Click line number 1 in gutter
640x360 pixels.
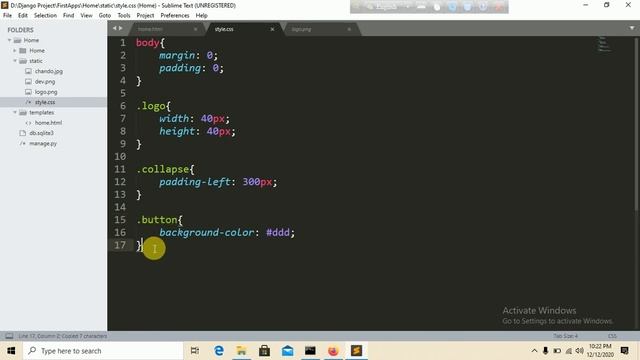click(x=123, y=42)
